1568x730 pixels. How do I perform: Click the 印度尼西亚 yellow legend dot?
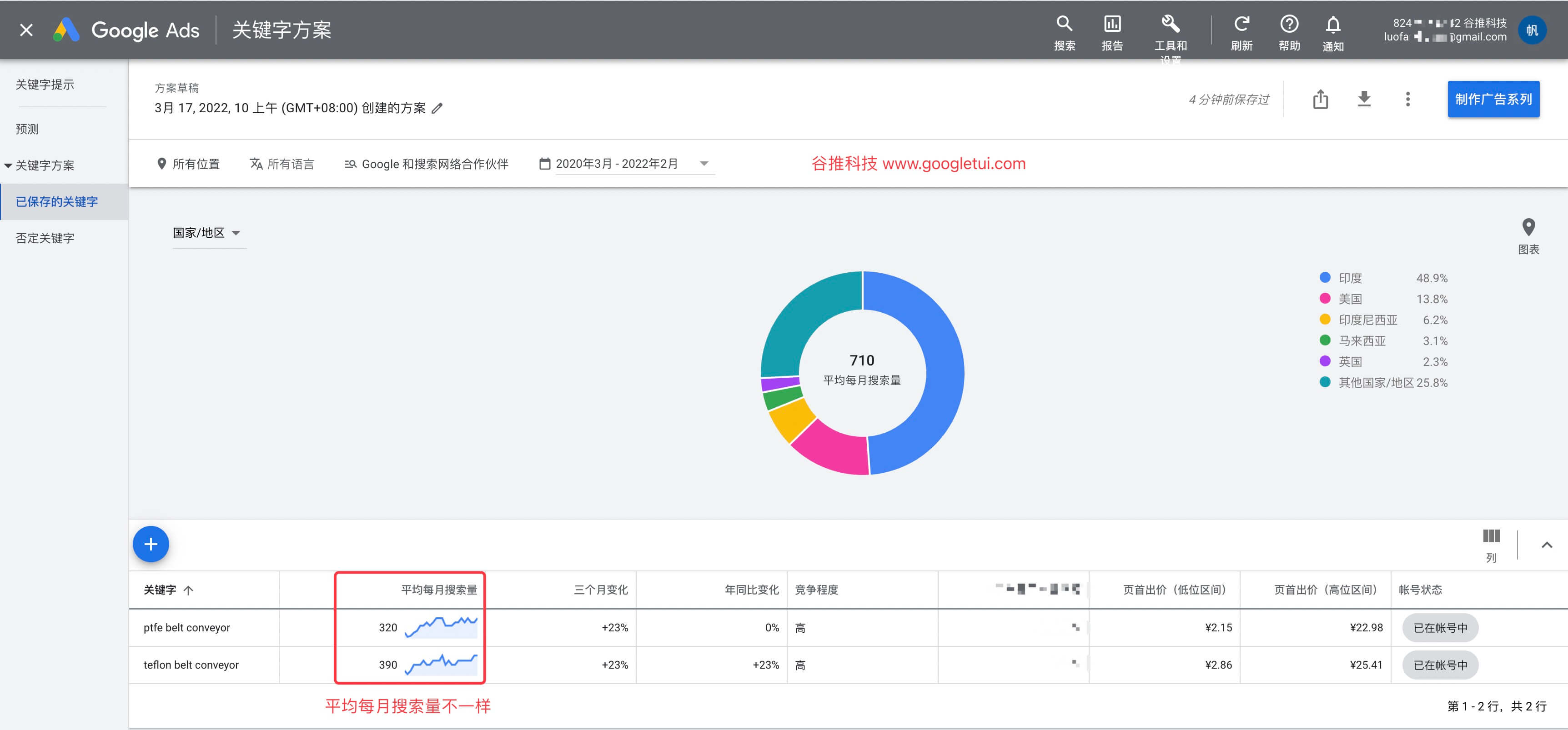point(1325,320)
